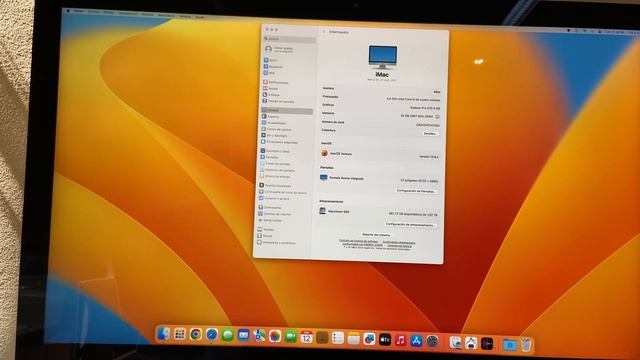
Task: Go back with the toolbar chevron
Action: tap(324, 31)
